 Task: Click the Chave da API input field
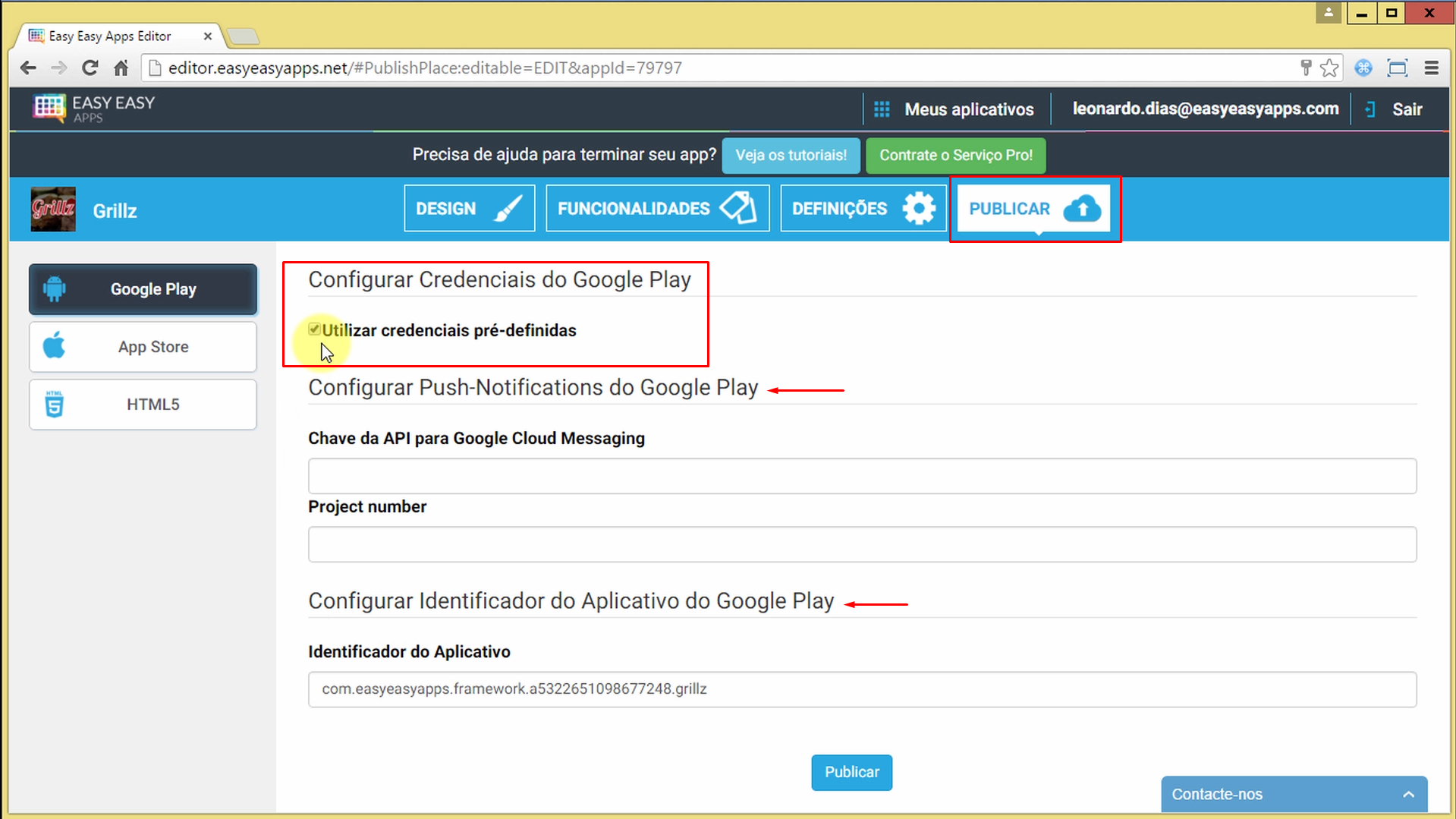click(x=861, y=475)
